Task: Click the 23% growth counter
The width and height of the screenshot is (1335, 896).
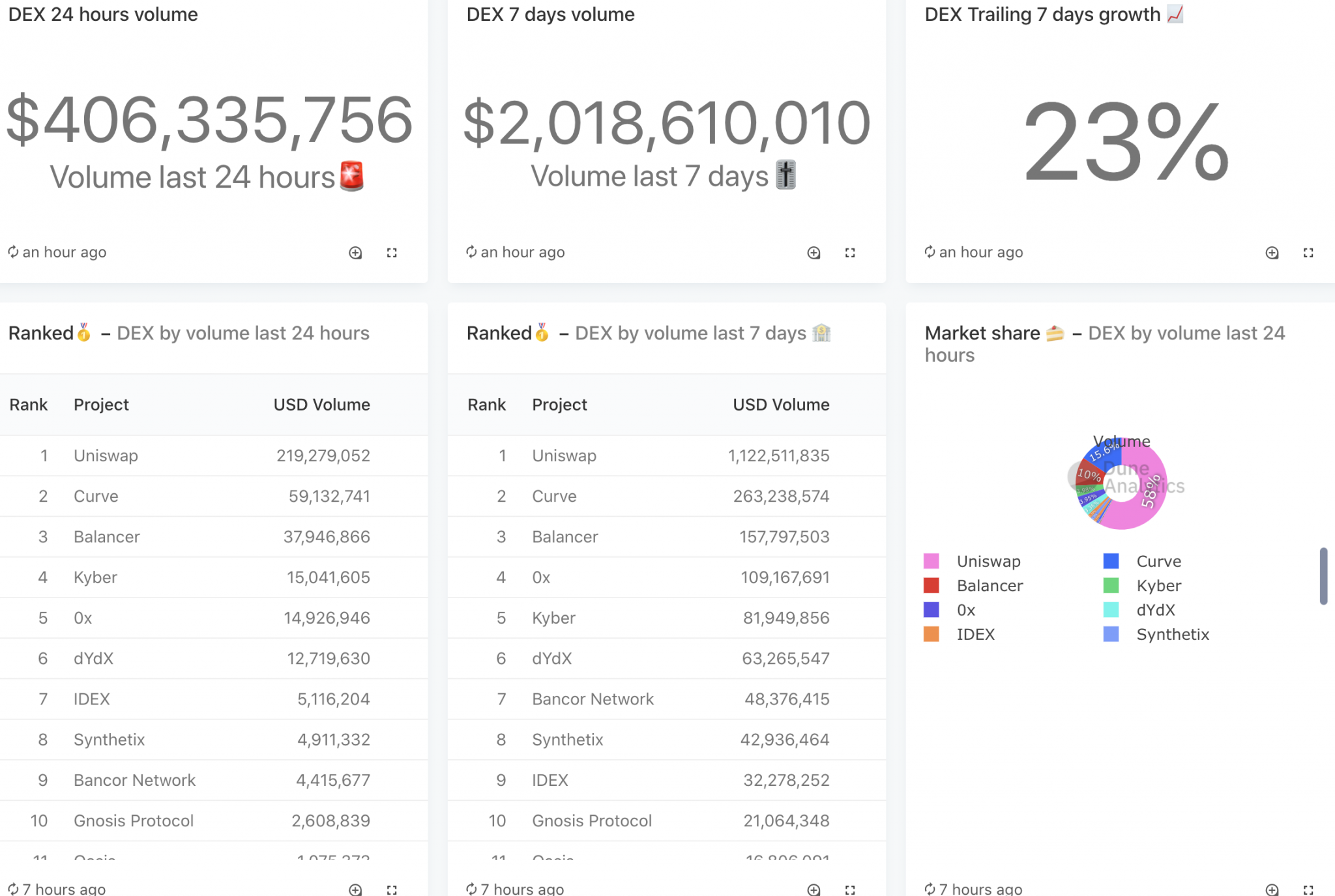Action: click(1126, 142)
